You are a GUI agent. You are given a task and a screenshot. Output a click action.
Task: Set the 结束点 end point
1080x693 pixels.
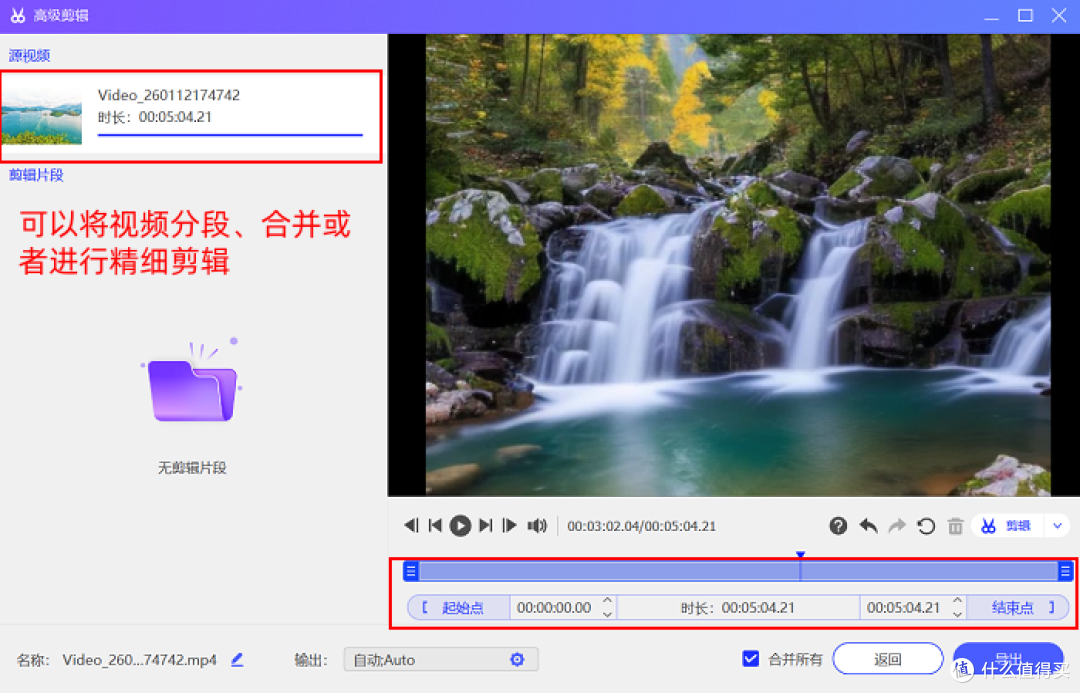(1018, 608)
